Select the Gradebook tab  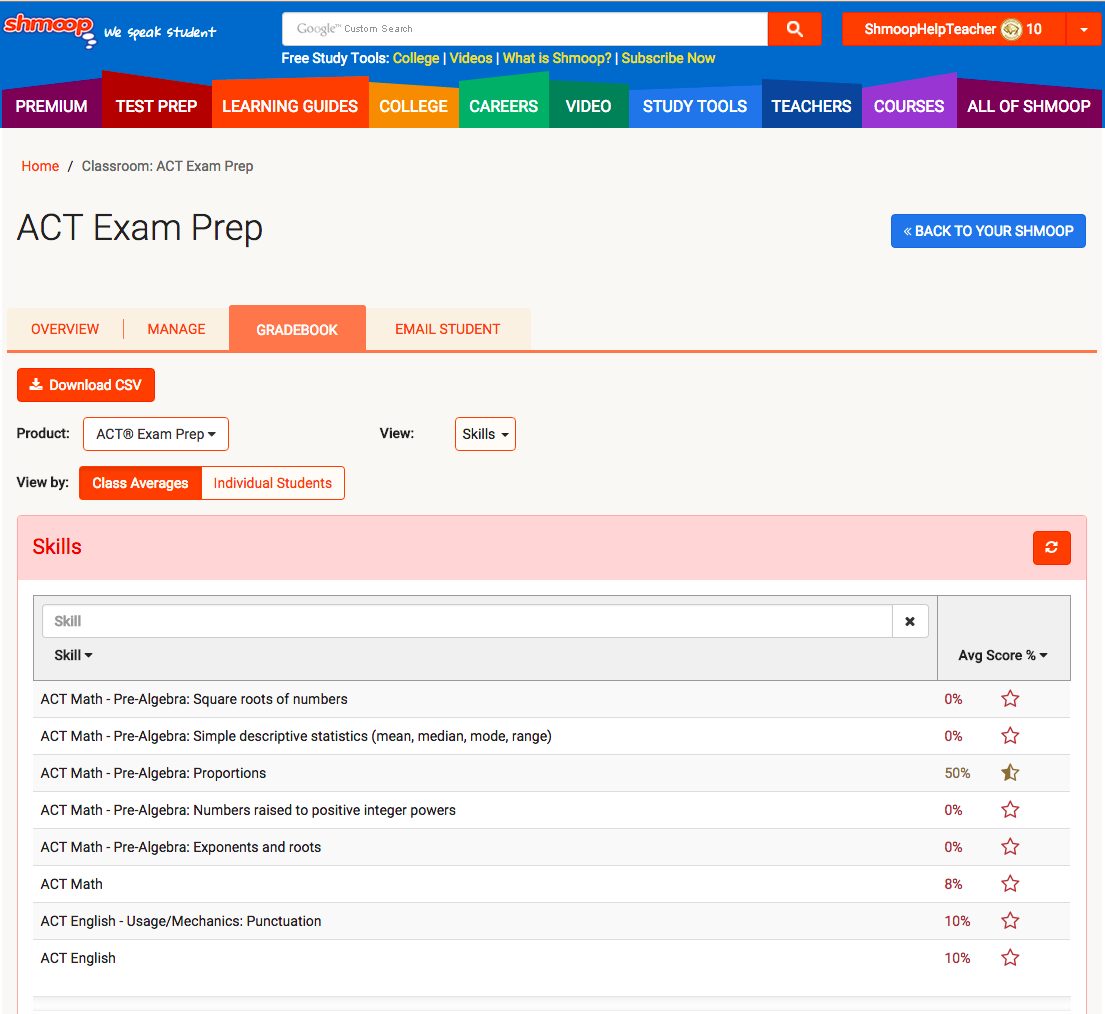point(297,329)
